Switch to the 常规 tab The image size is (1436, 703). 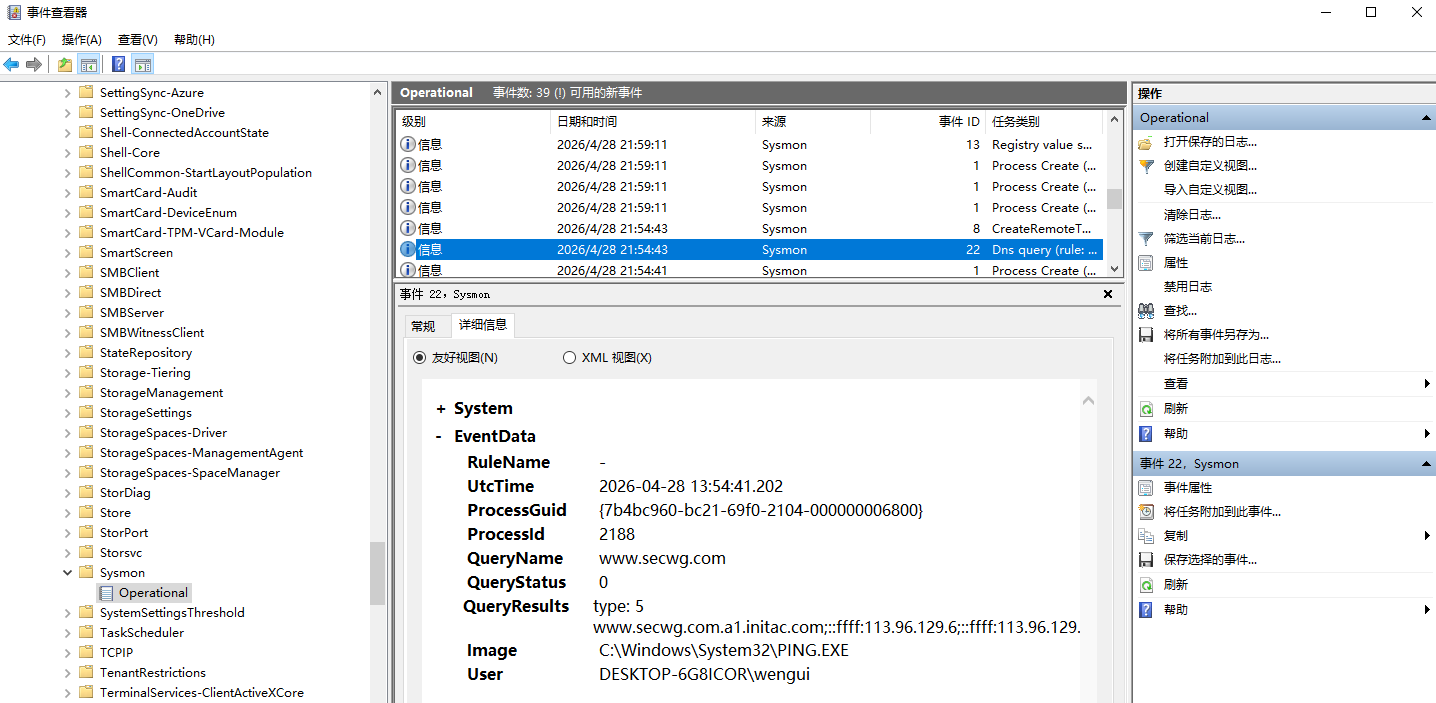[423, 326]
